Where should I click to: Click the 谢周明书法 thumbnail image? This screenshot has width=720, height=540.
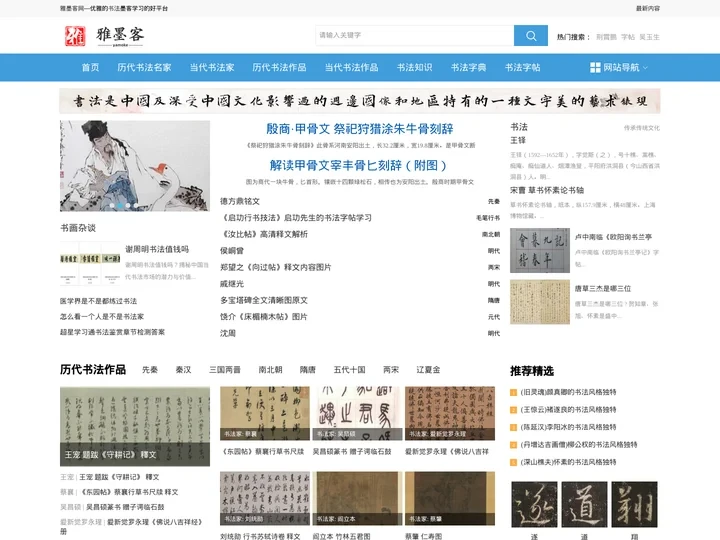(90, 264)
